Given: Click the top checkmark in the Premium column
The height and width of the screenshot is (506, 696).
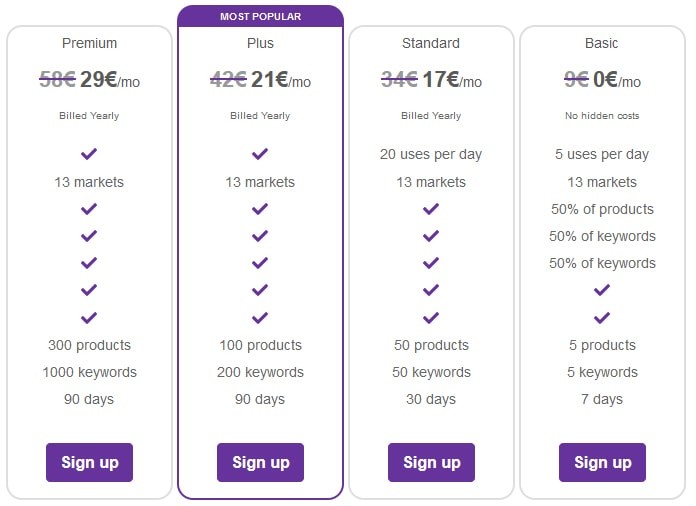Looking at the screenshot, I should click(x=89, y=154).
